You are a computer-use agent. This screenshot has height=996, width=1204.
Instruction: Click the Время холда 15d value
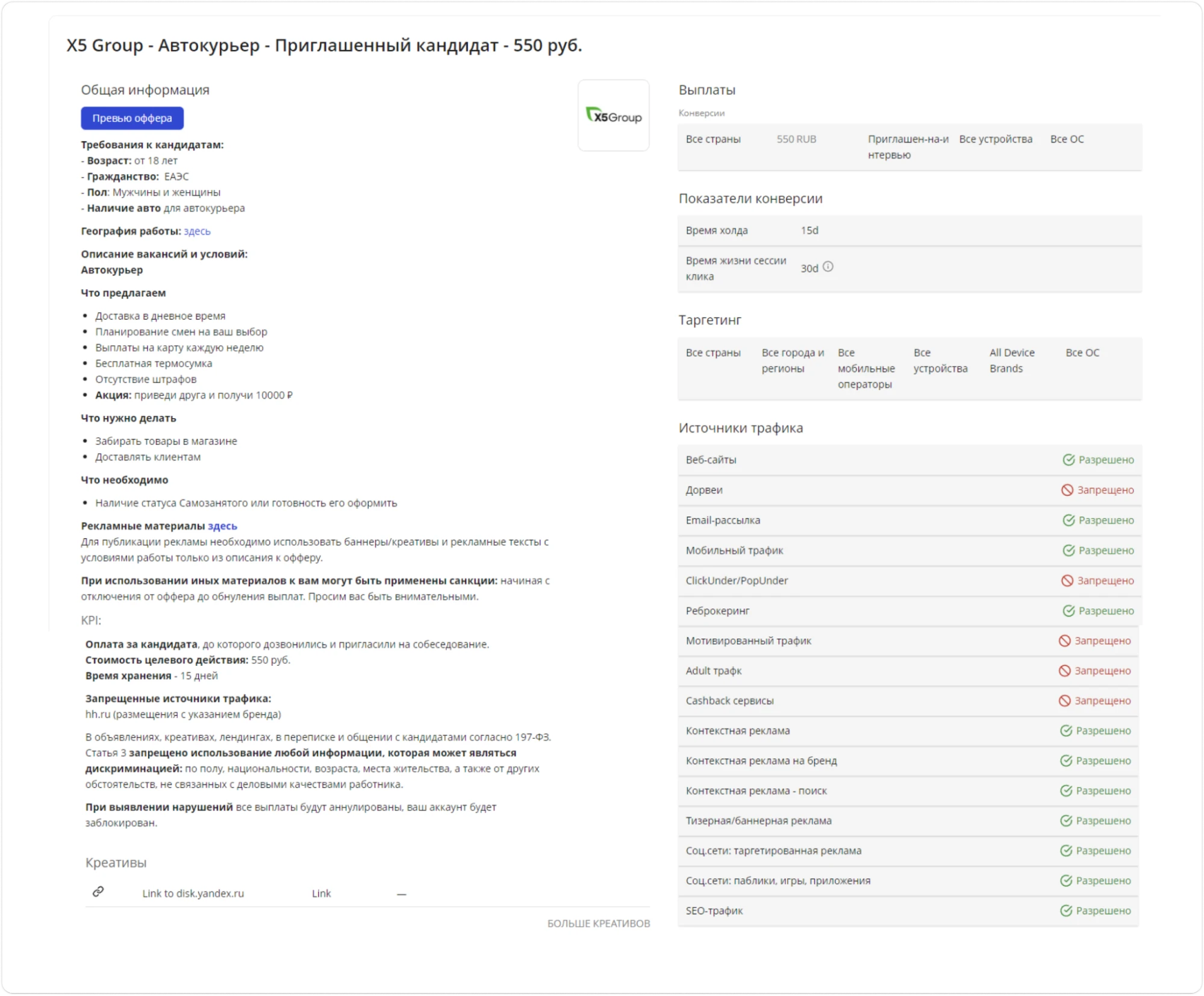click(x=809, y=230)
